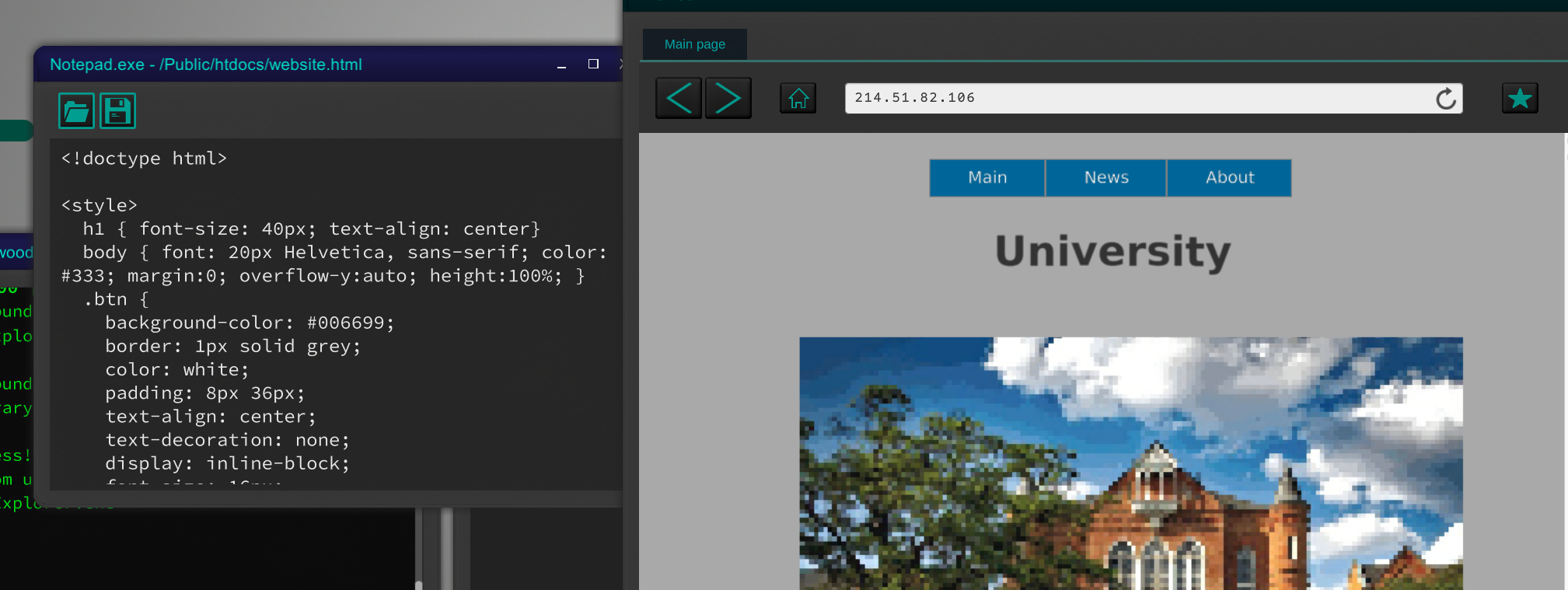1568x590 pixels.
Task: Click the doctype html line in editor
Action: pos(144,159)
